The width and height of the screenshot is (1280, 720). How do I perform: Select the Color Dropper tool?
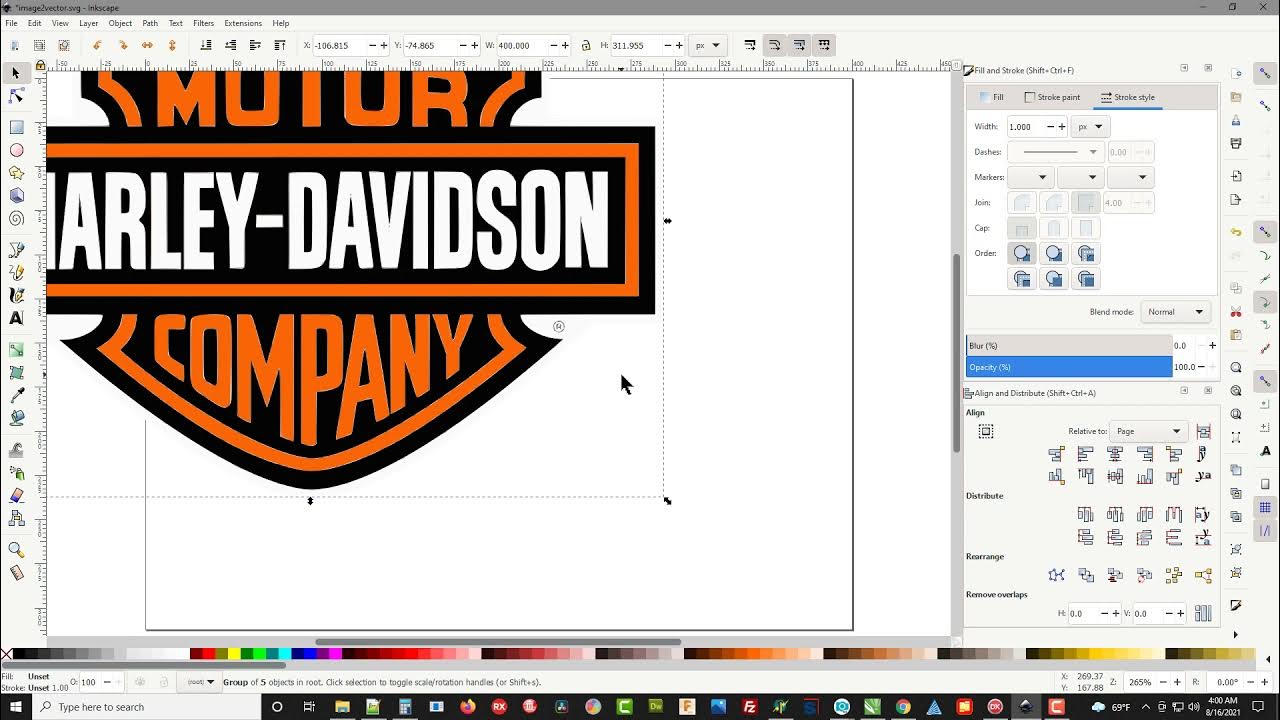click(x=16, y=396)
